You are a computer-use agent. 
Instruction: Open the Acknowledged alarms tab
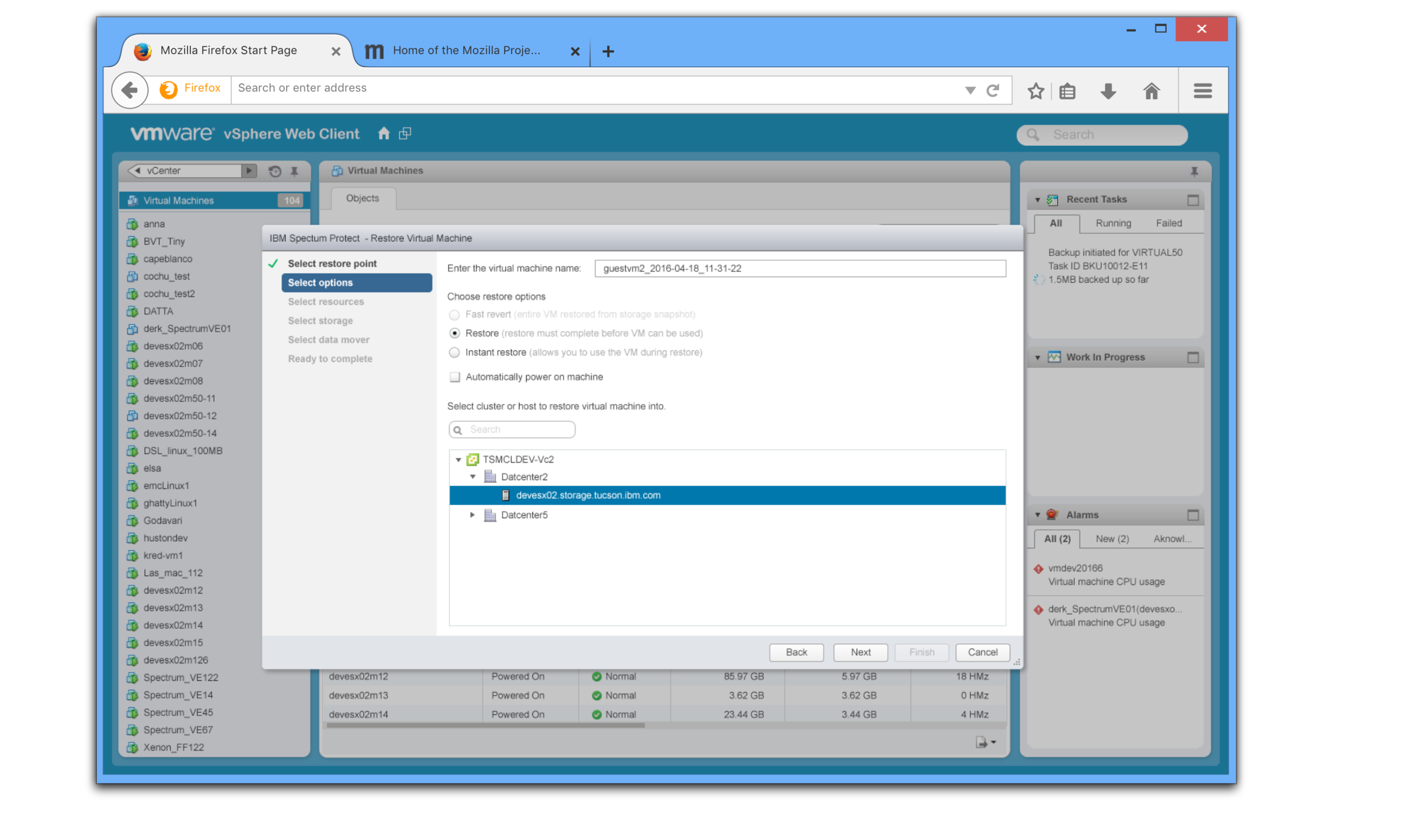(1172, 539)
